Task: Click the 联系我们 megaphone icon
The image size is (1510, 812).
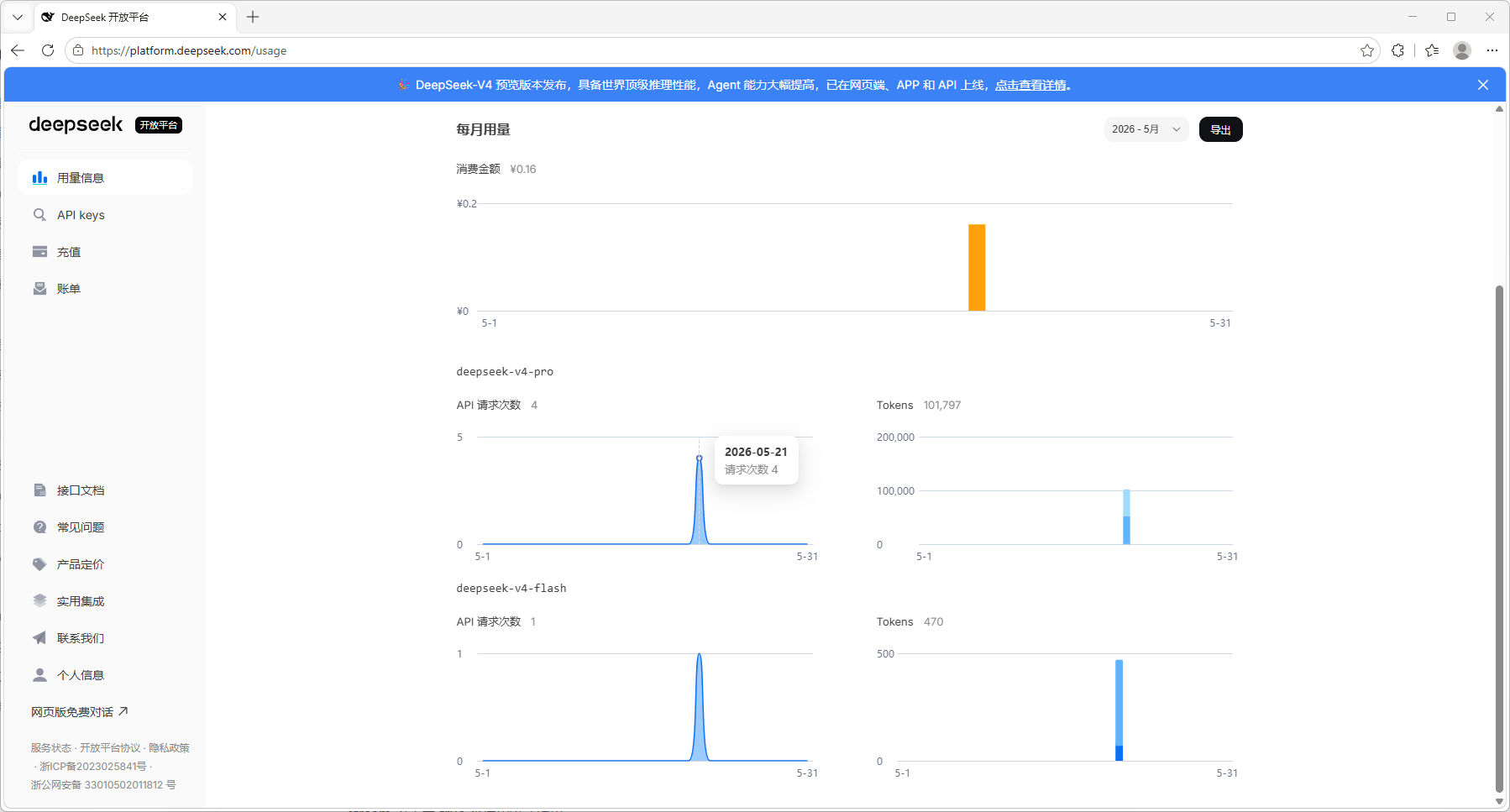Action: pyautogui.click(x=39, y=638)
